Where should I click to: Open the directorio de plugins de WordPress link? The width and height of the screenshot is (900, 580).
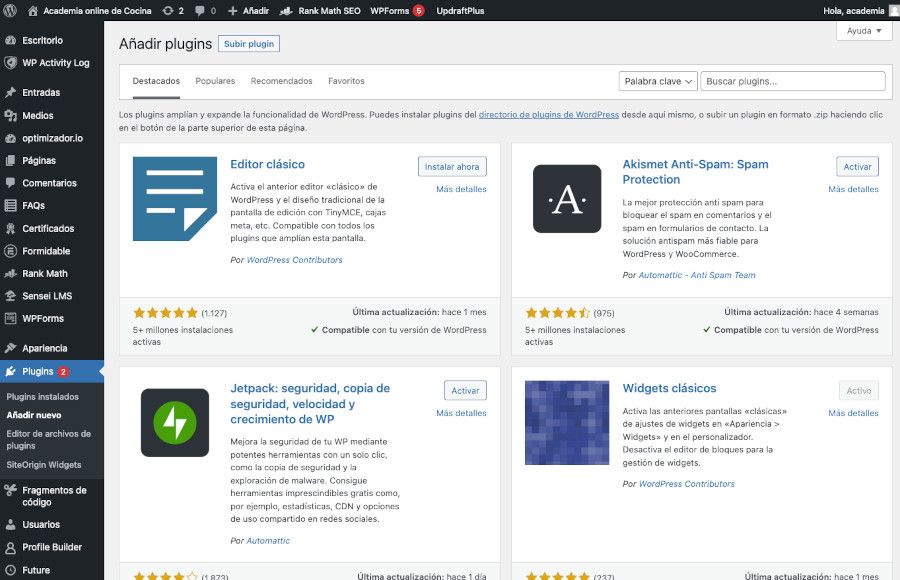click(549, 114)
